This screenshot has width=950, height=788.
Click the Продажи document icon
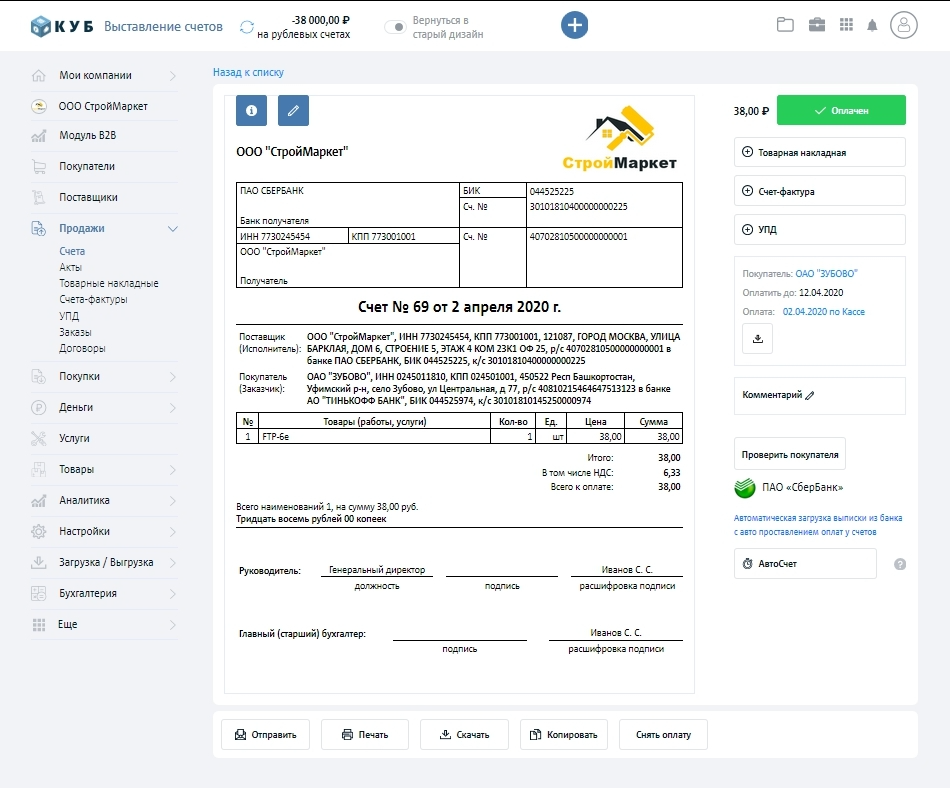[x=39, y=228]
